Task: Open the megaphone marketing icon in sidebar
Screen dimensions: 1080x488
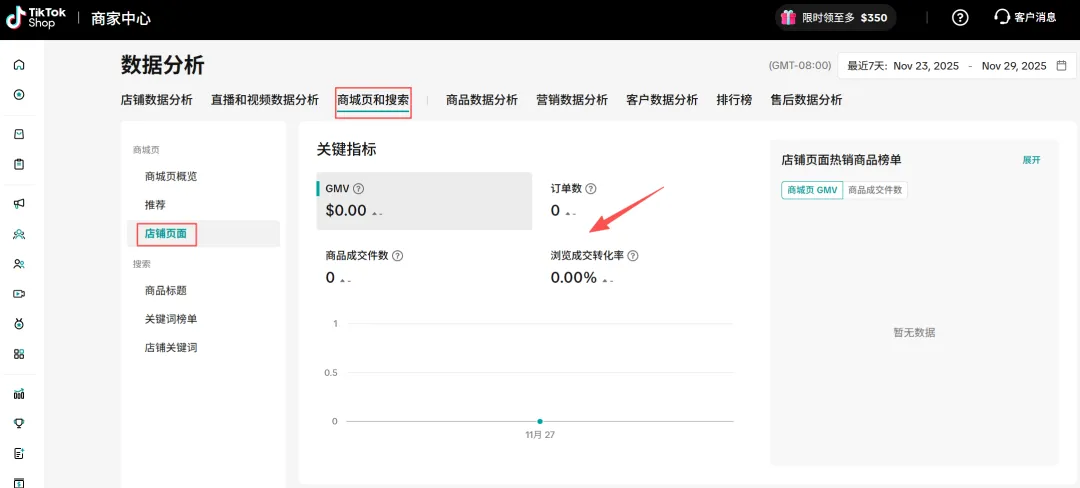Action: pos(19,203)
